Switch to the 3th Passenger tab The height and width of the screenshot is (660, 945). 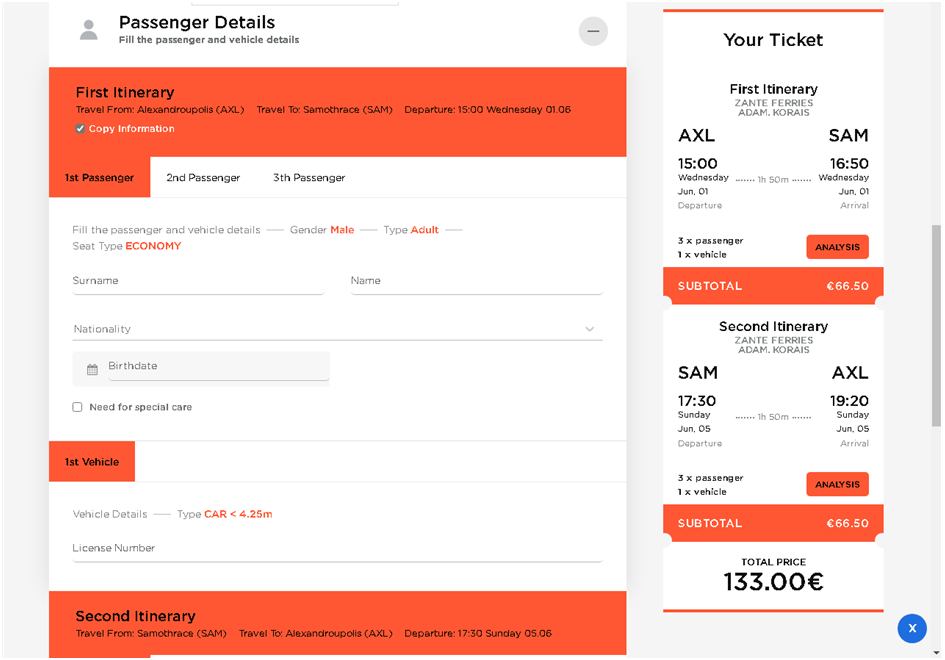pos(309,178)
